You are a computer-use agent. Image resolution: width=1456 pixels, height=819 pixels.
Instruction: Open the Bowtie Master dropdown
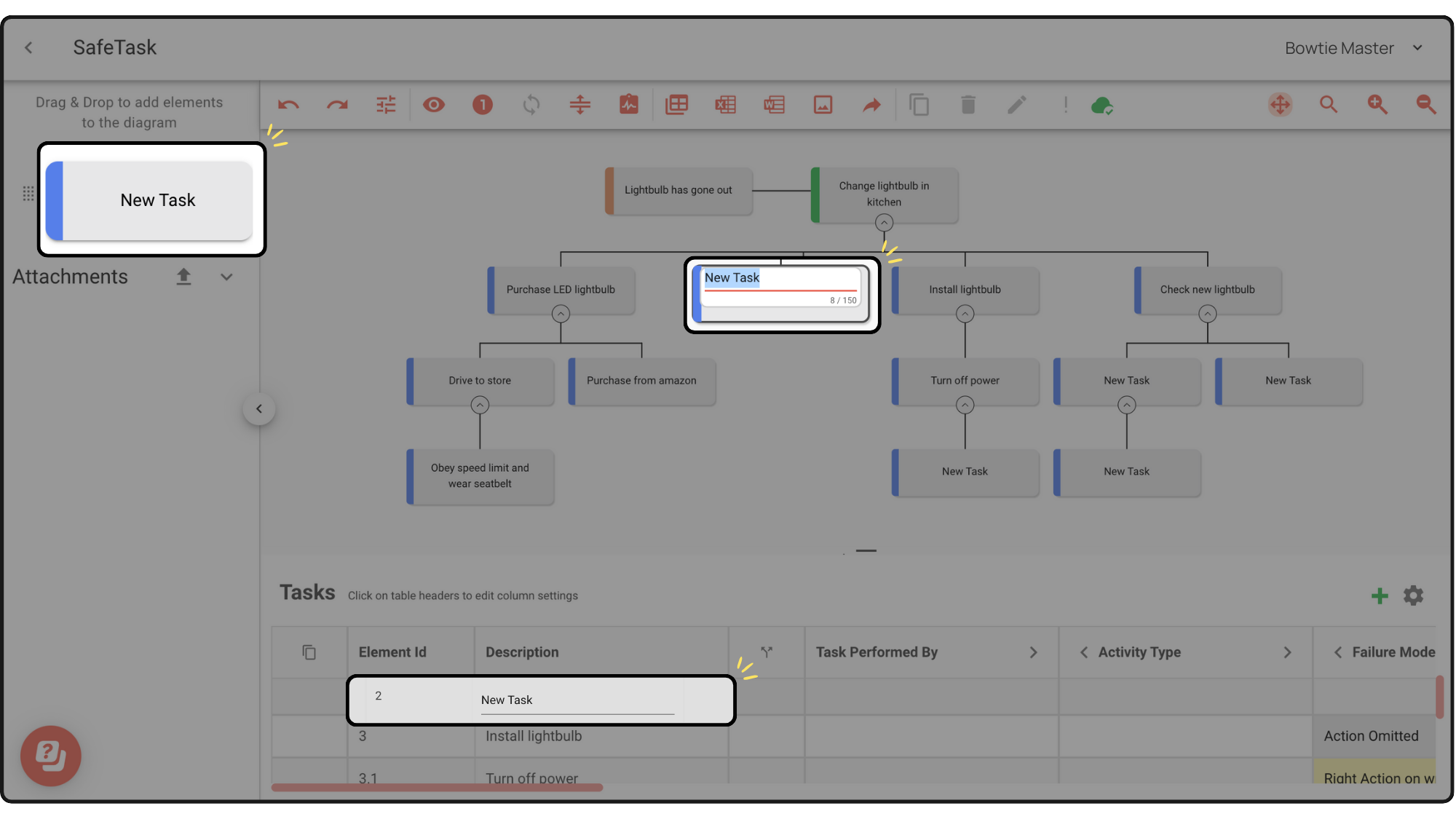click(1418, 47)
